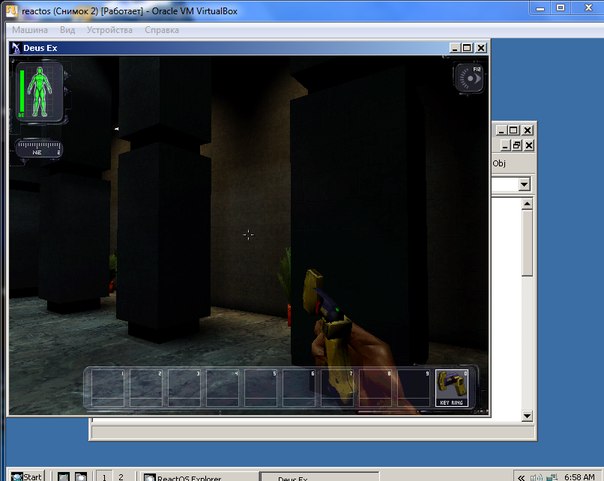
Task: Click the green body health figure
Action: coord(39,92)
